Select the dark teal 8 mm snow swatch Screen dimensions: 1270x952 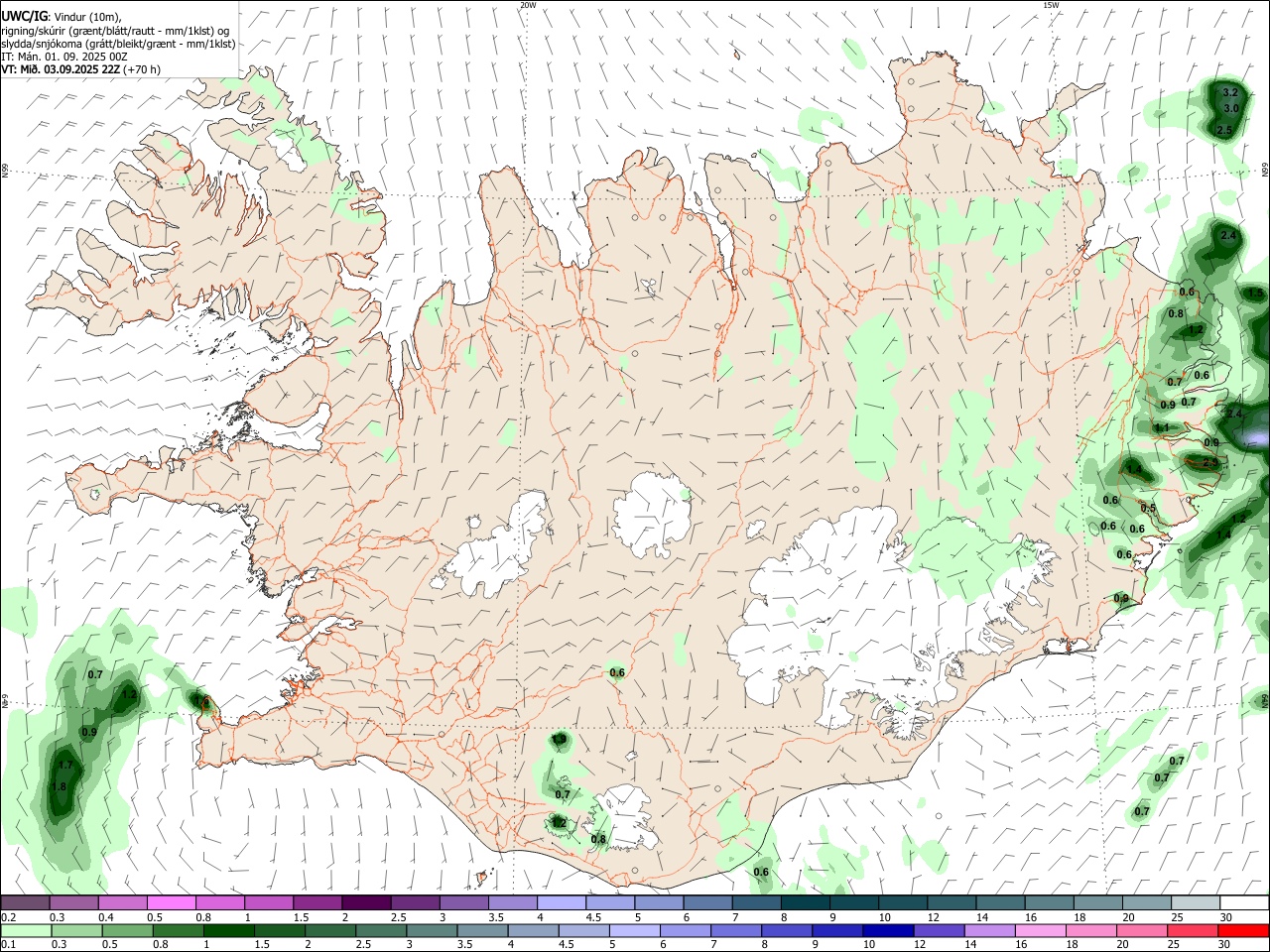(x=806, y=902)
